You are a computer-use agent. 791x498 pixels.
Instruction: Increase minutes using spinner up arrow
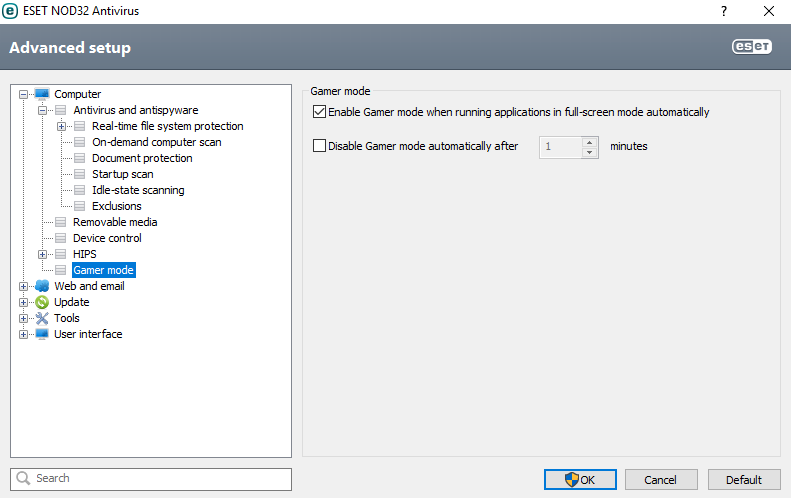[589, 141]
